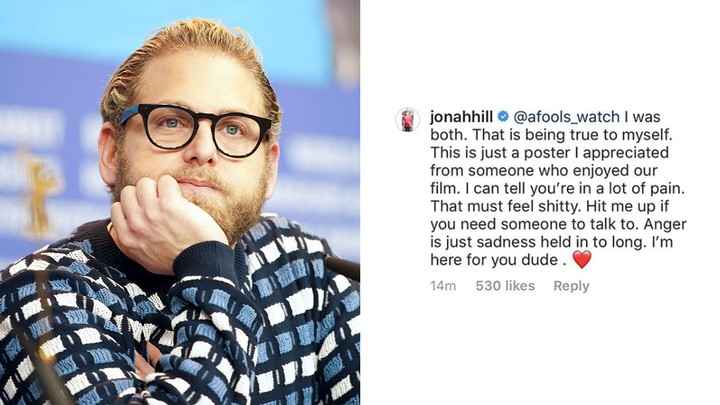
Task: Click the red heart emoji
Action: [x=581, y=260]
